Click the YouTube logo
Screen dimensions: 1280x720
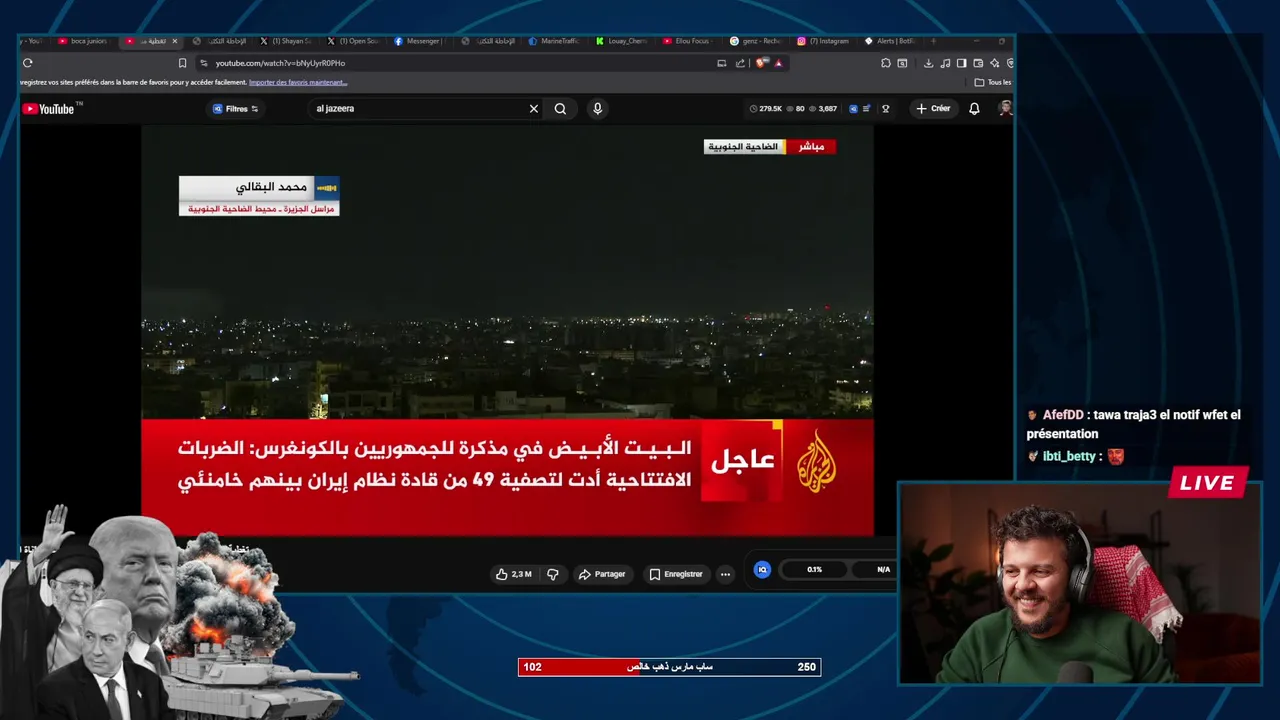point(48,109)
